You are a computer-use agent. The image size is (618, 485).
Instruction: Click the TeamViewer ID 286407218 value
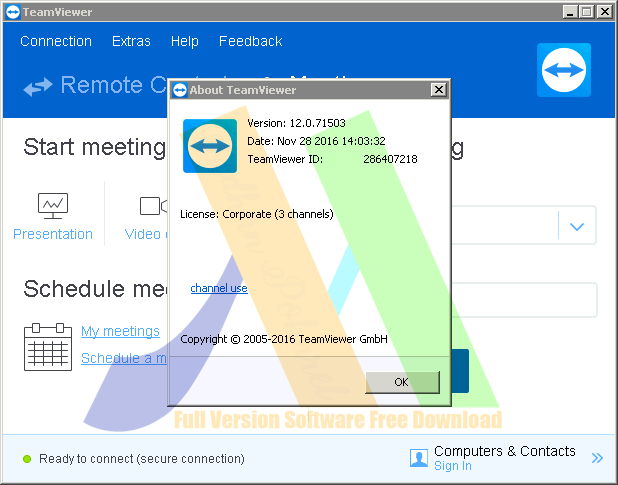(x=390, y=159)
